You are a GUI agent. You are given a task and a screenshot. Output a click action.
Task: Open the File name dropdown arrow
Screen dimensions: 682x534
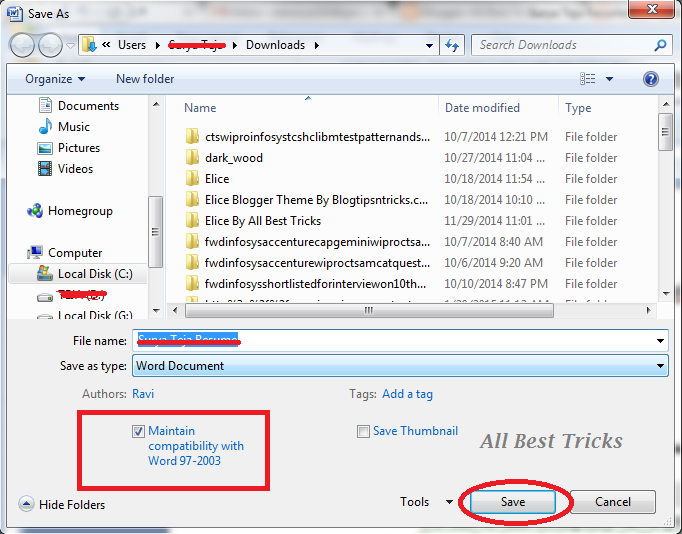pos(660,340)
